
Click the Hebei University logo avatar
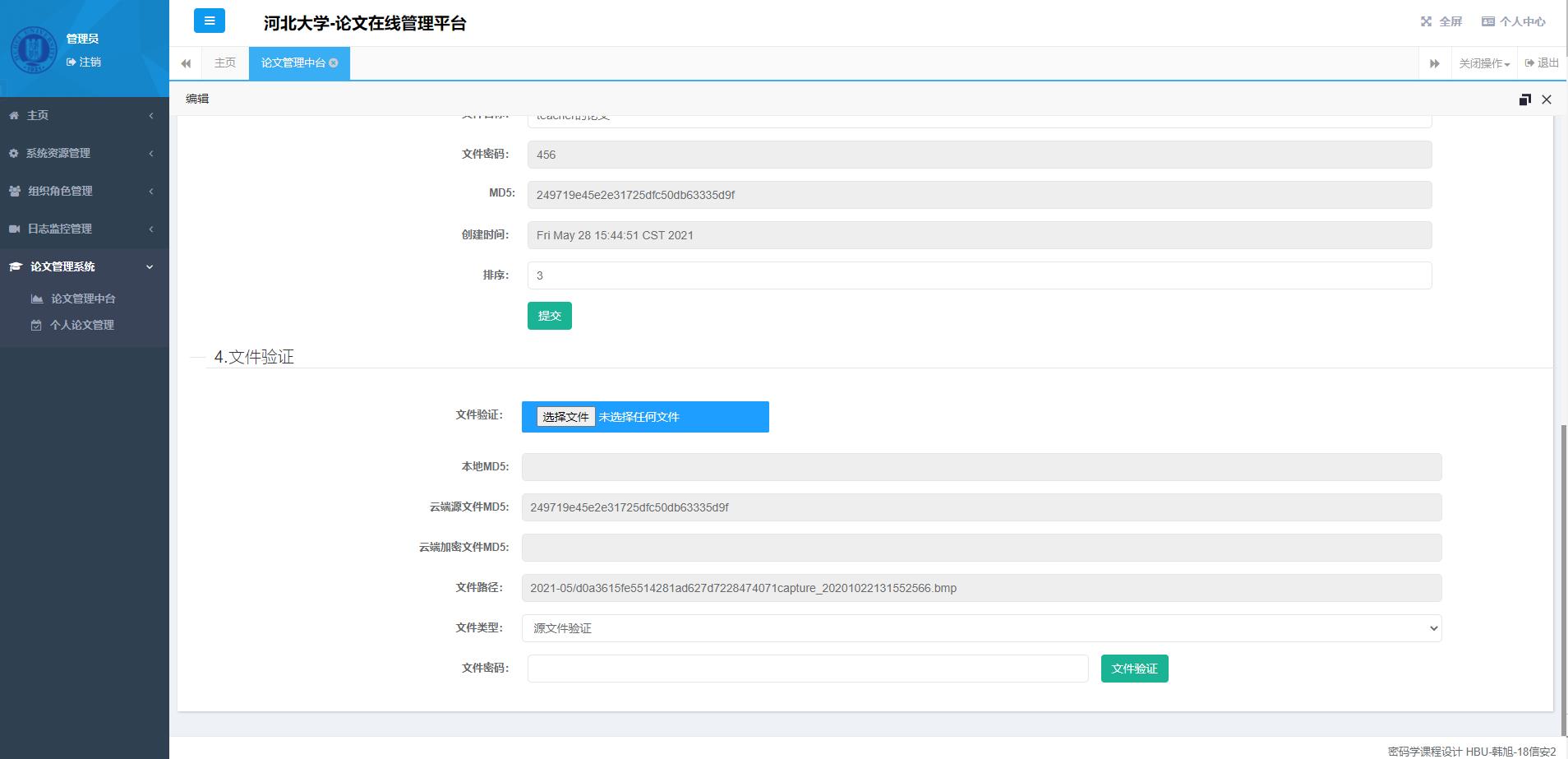pos(34,49)
